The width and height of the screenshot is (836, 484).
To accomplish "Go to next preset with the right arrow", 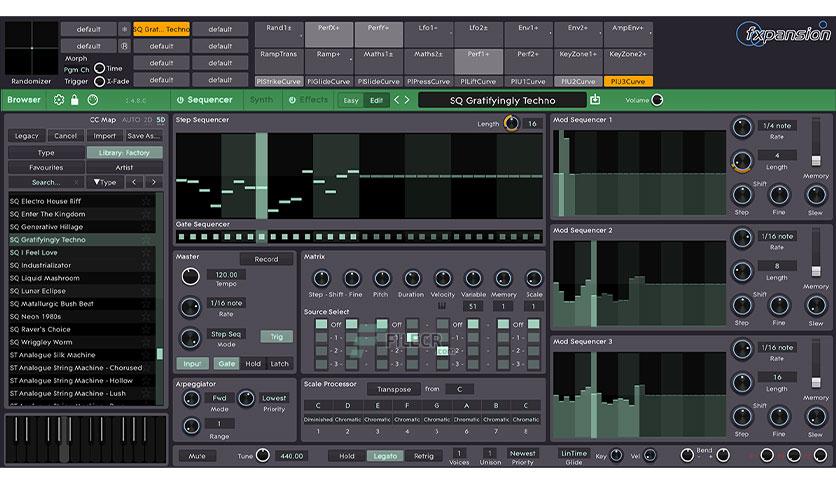I will 407,100.
